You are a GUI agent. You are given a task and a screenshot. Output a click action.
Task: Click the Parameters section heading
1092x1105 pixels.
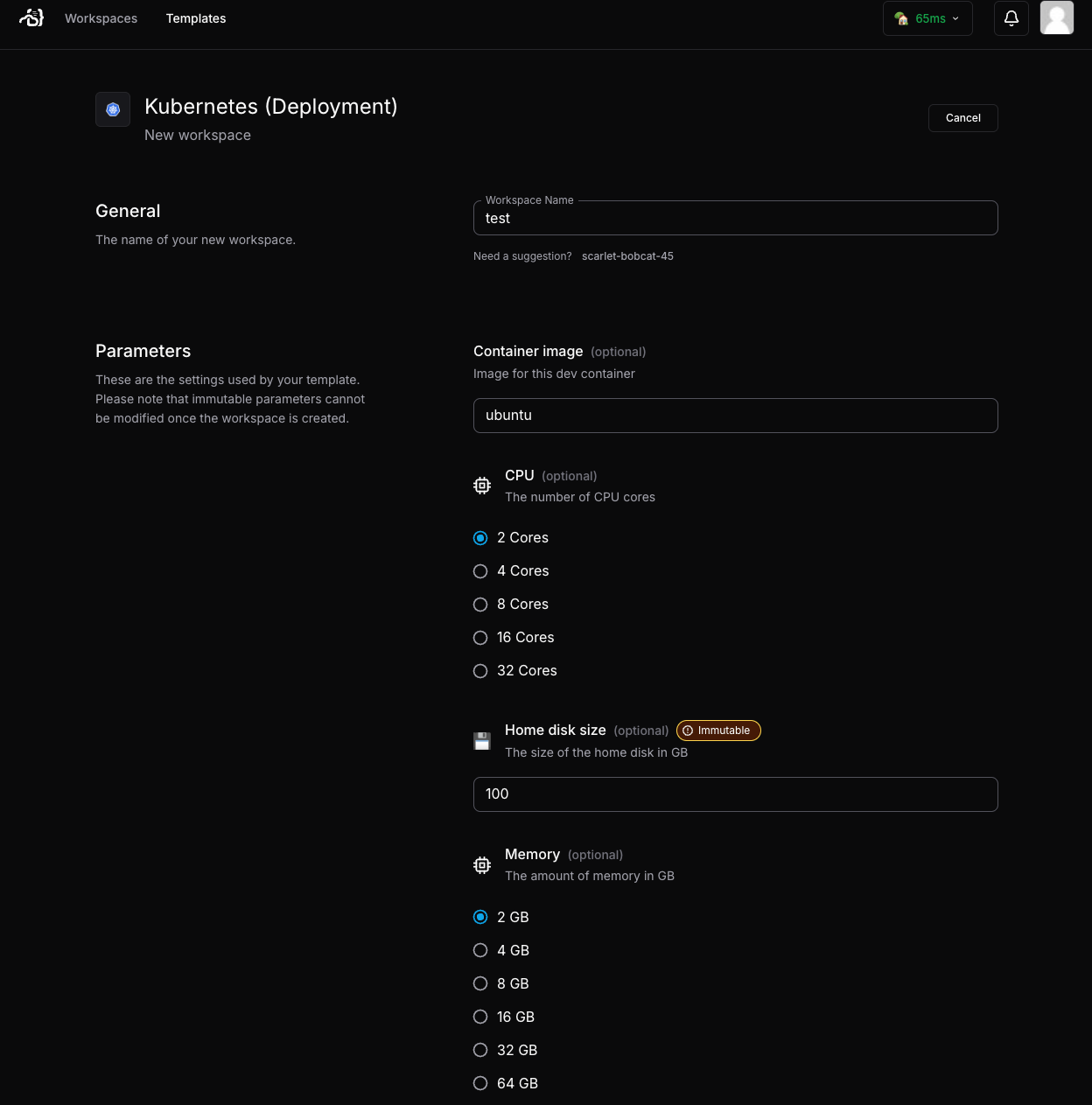click(x=143, y=351)
